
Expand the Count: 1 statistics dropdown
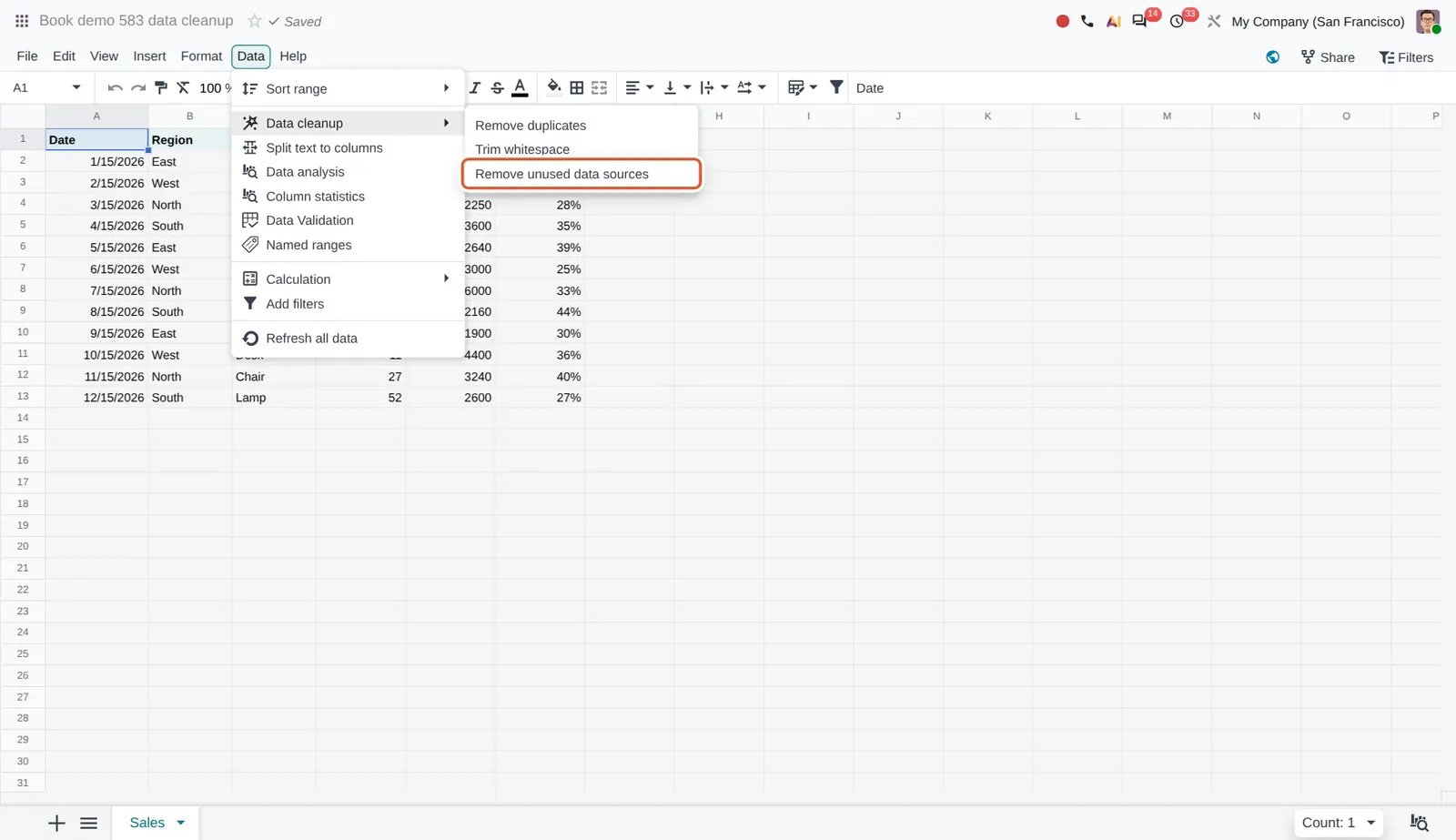1339,823
